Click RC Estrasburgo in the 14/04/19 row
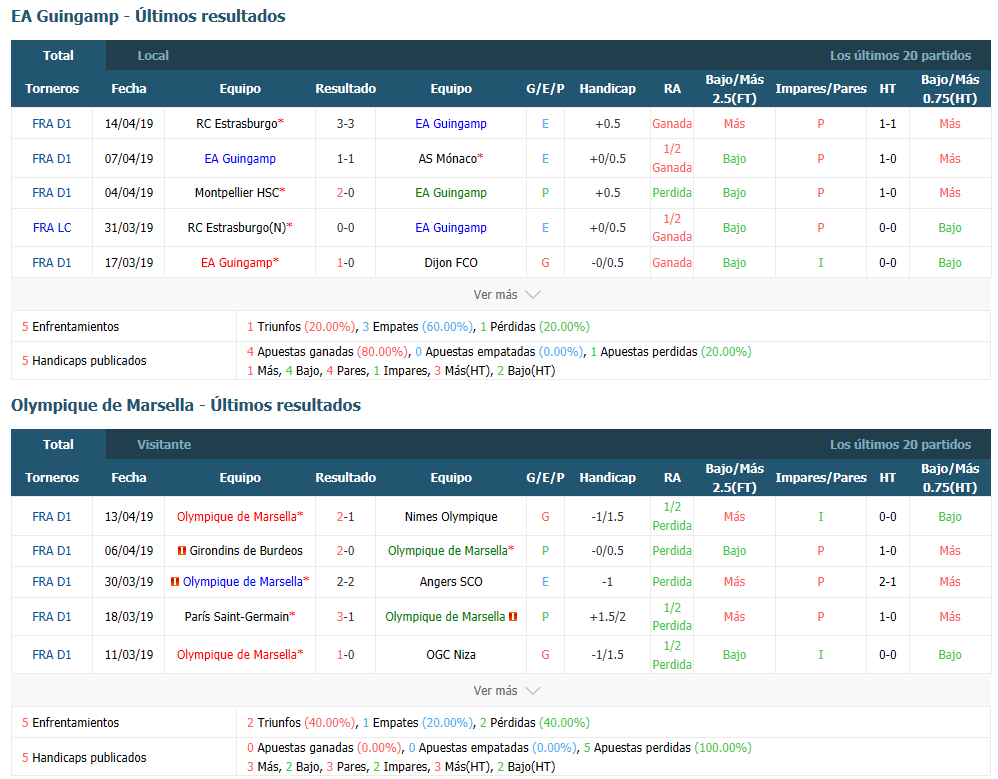 237,123
